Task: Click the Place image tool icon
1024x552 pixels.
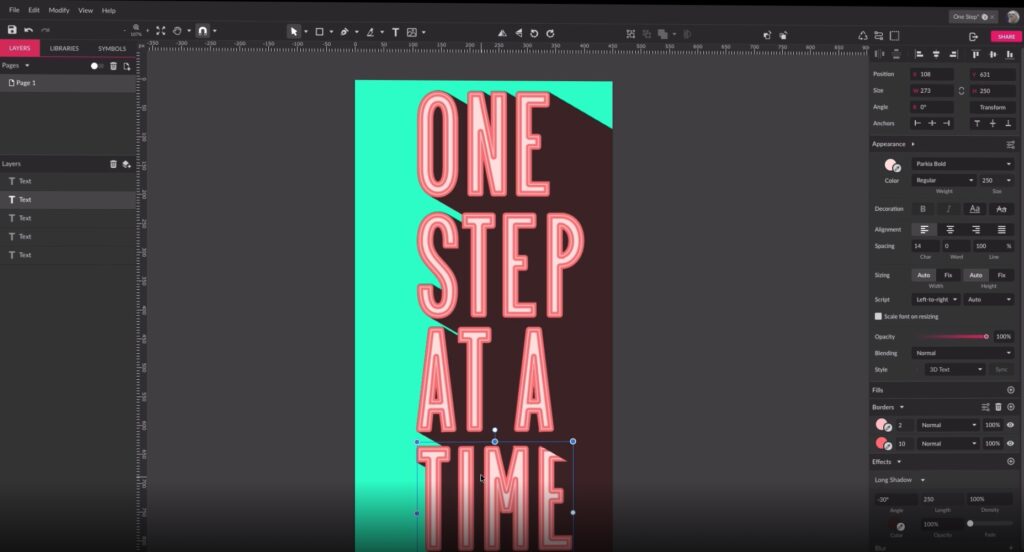Action: (412, 32)
